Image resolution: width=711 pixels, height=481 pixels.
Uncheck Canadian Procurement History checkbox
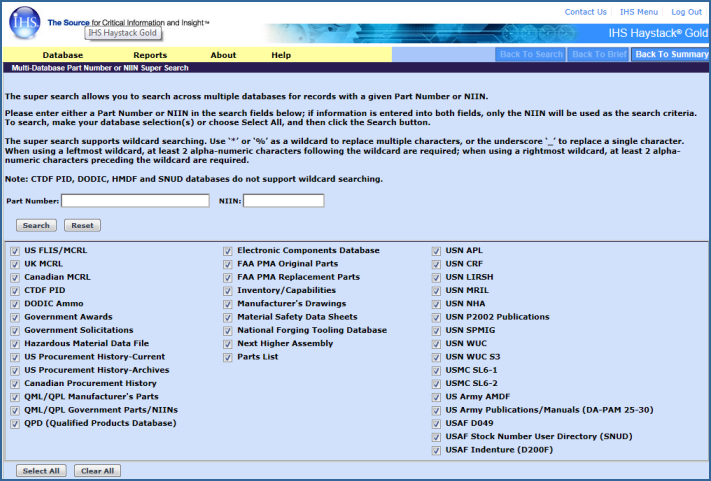(x=15, y=384)
